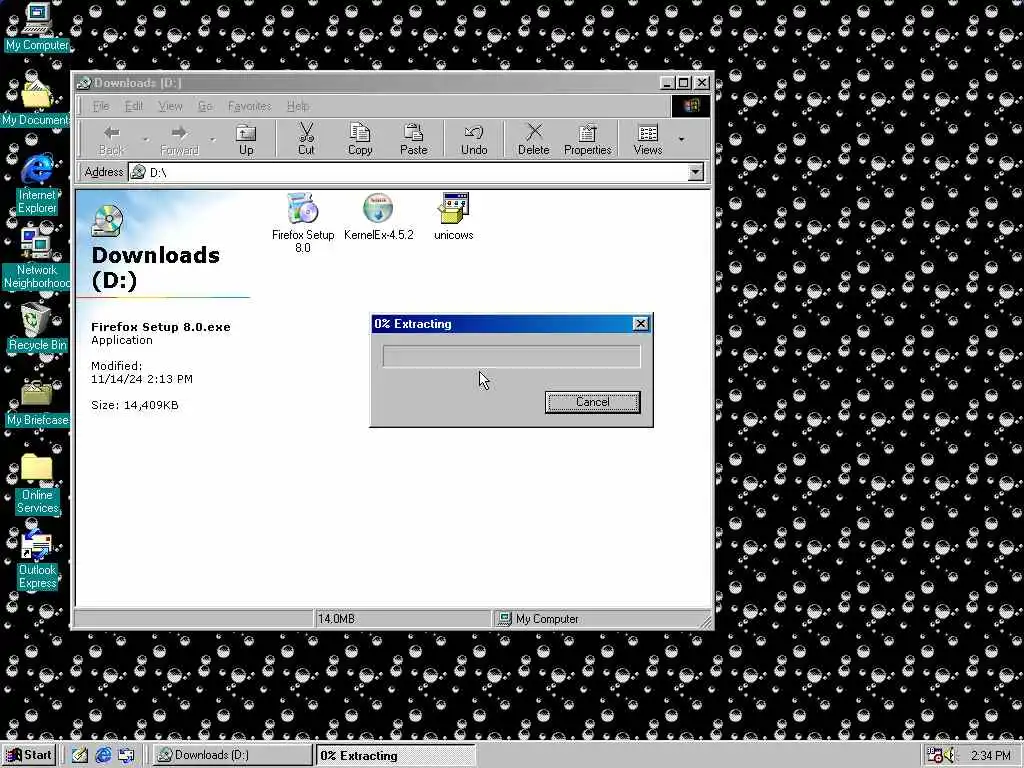Minimize the Downloads (D:) window
Screen dimensions: 1024x768
pos(667,83)
